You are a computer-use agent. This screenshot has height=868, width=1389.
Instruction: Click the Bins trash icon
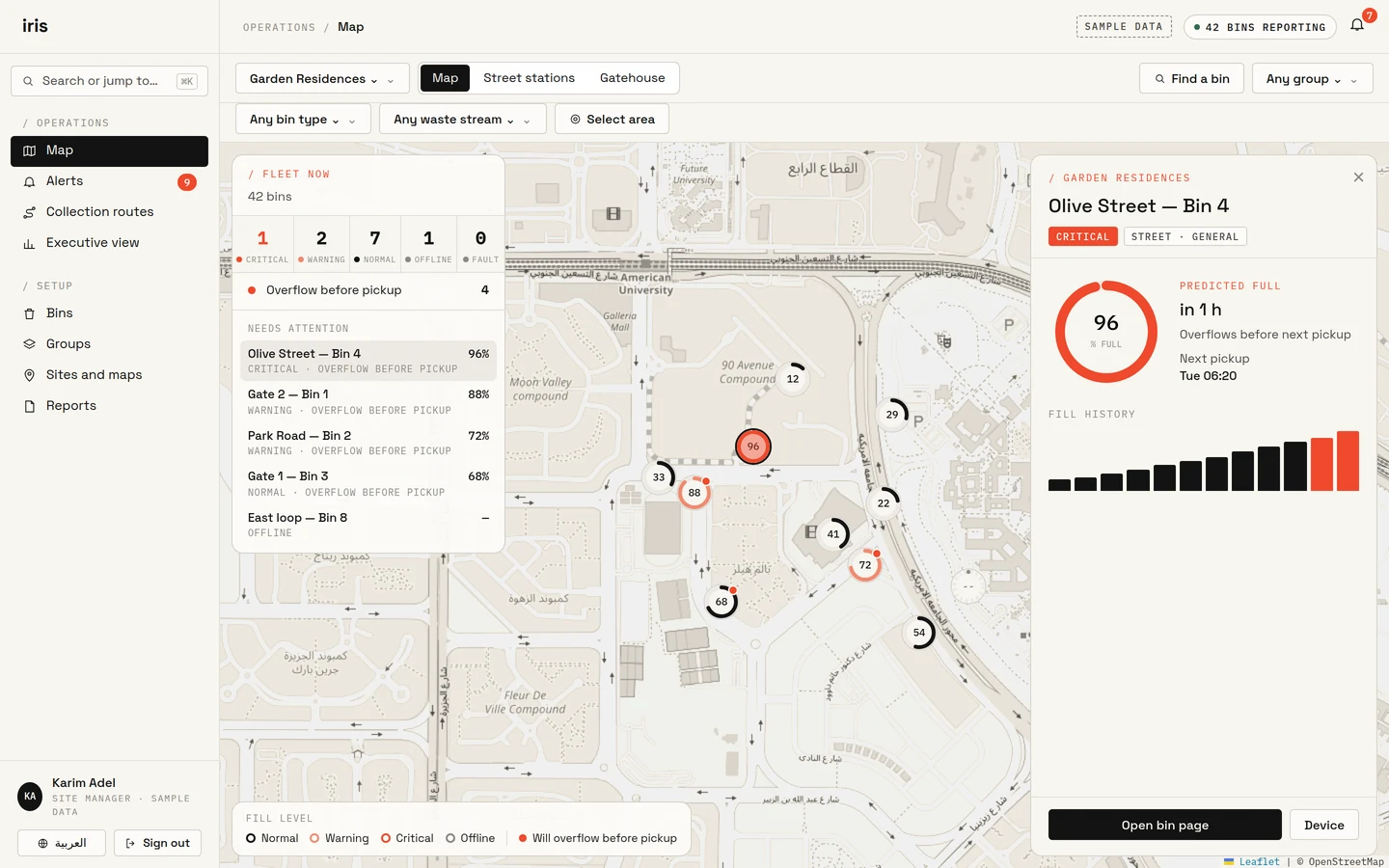click(29, 313)
